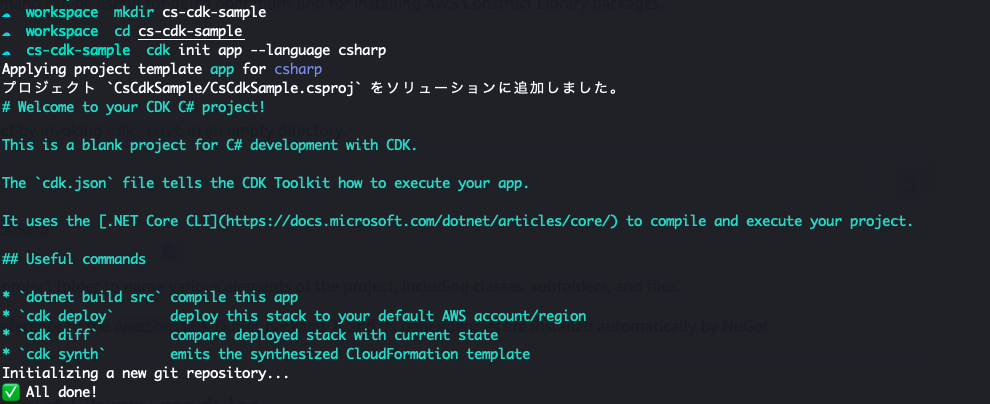Screen dimensions: 990x404
Task: Click the cloud prompt icon before cs-cdk-sample
Action: pyautogui.click(x=6, y=50)
